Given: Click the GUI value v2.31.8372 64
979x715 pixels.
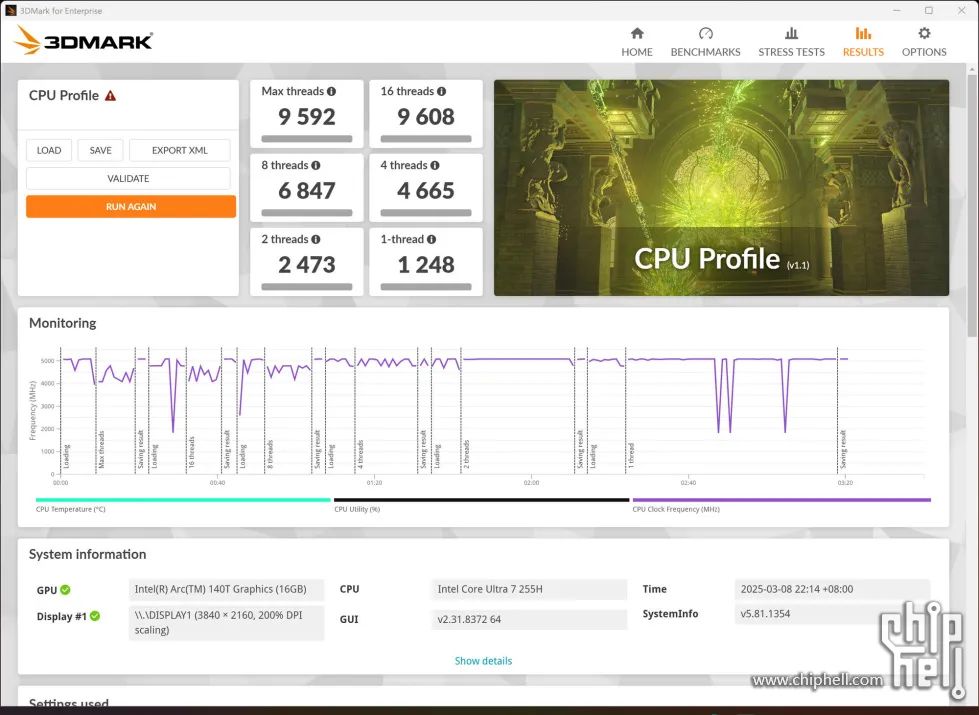Looking at the screenshot, I should (529, 619).
